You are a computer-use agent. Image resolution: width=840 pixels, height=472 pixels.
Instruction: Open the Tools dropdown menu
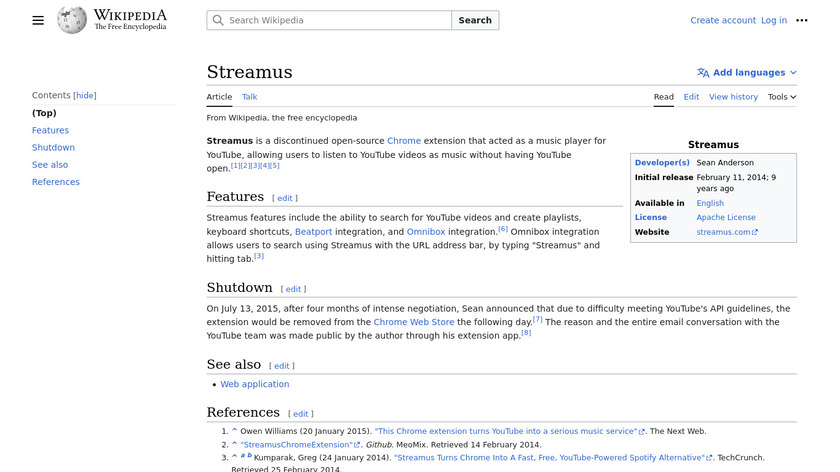pyautogui.click(x=782, y=97)
